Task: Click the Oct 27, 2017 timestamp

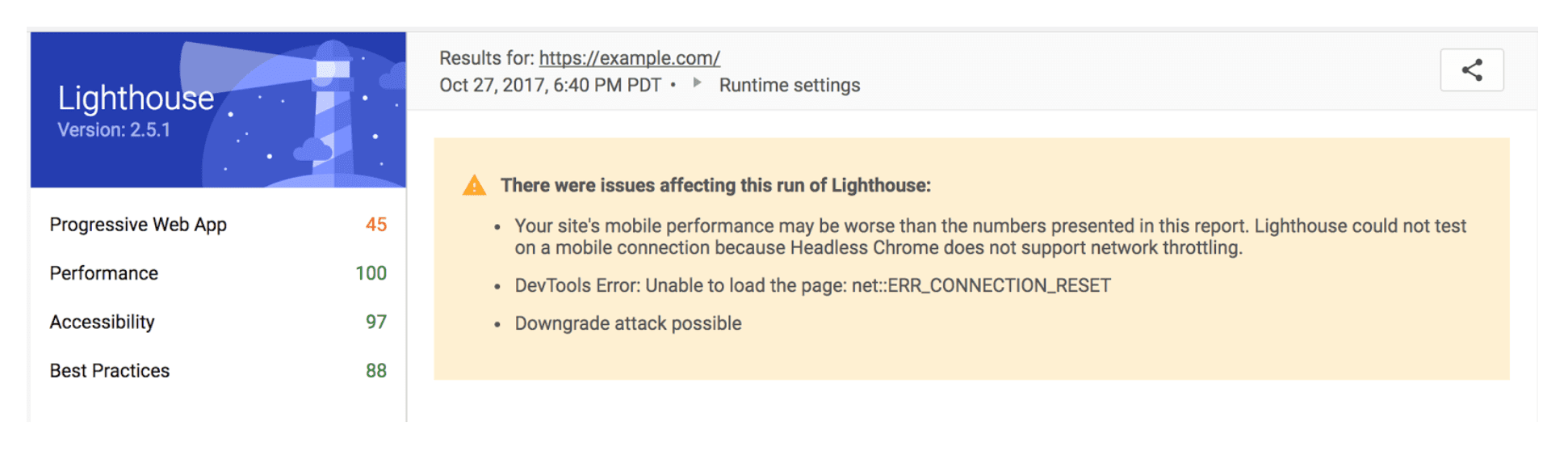Action: [550, 86]
